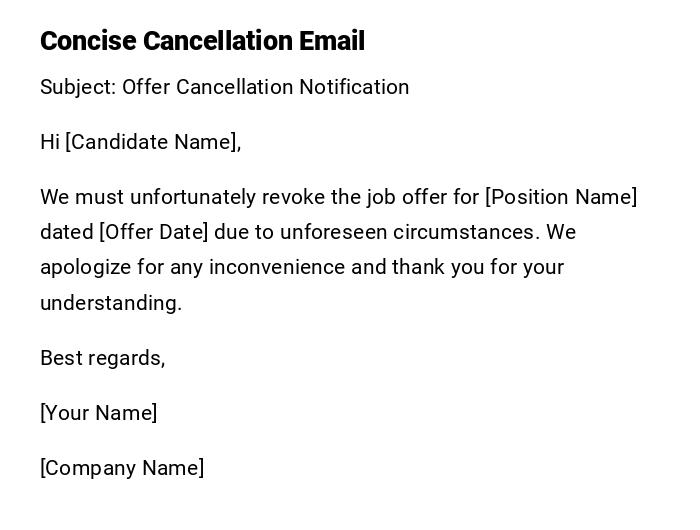Click the [Candidate Name] placeholder

tap(153, 142)
